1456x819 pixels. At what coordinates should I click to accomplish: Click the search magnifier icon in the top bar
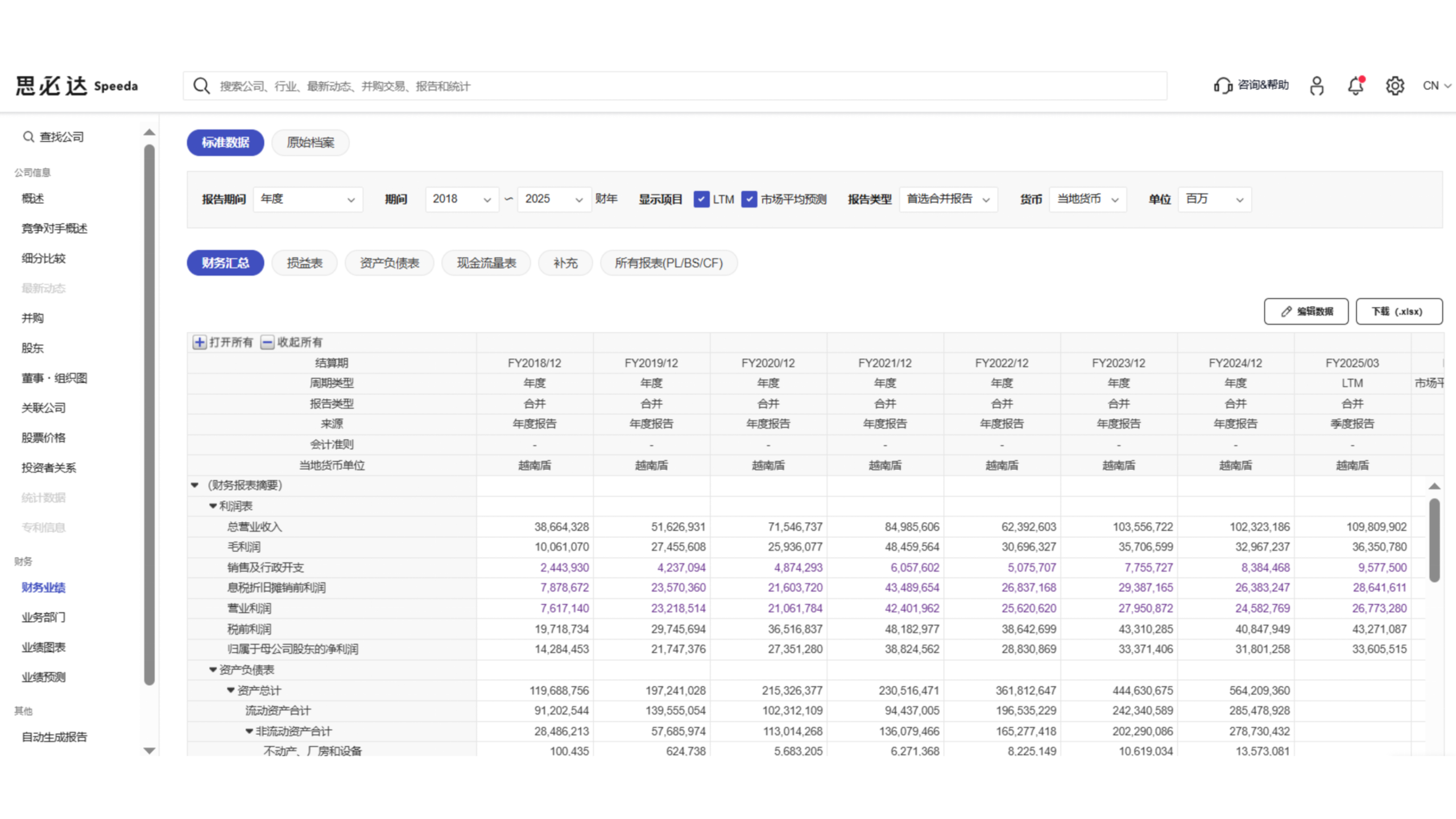click(x=201, y=86)
